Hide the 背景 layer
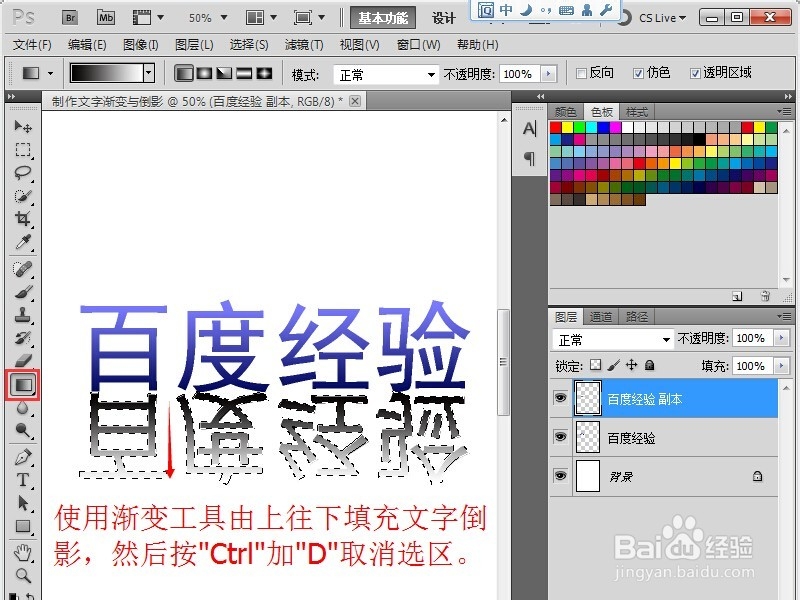 561,477
